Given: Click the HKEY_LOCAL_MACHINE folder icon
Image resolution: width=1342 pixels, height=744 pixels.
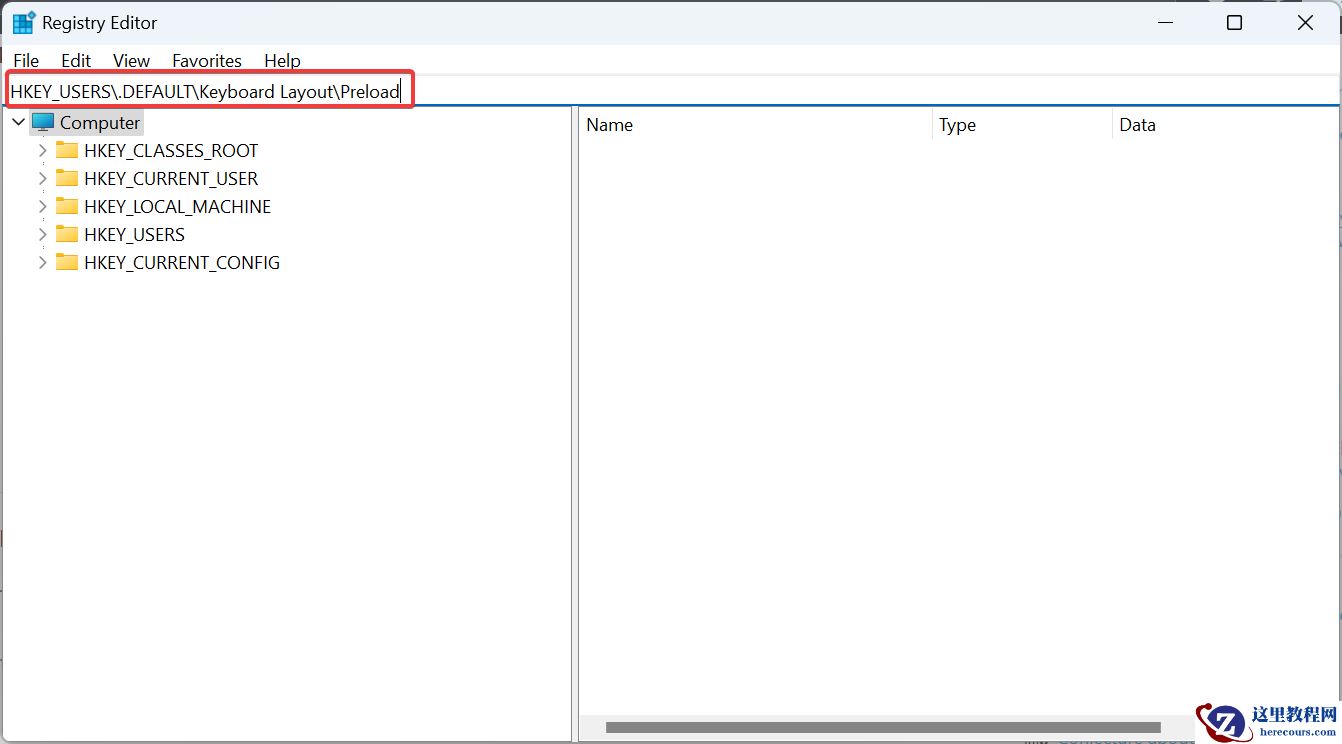Looking at the screenshot, I should click(67, 207).
